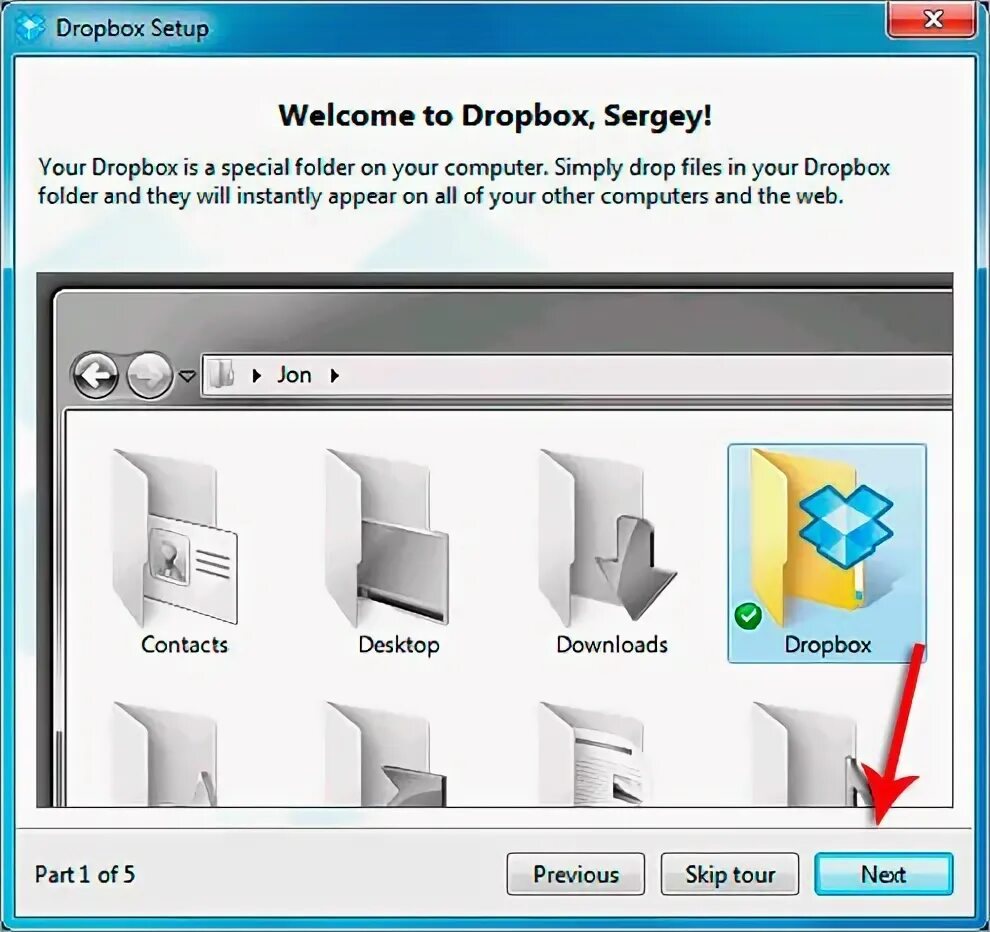Screen dimensions: 990x932
Task: Expand the arrow before Jon
Action: (256, 376)
